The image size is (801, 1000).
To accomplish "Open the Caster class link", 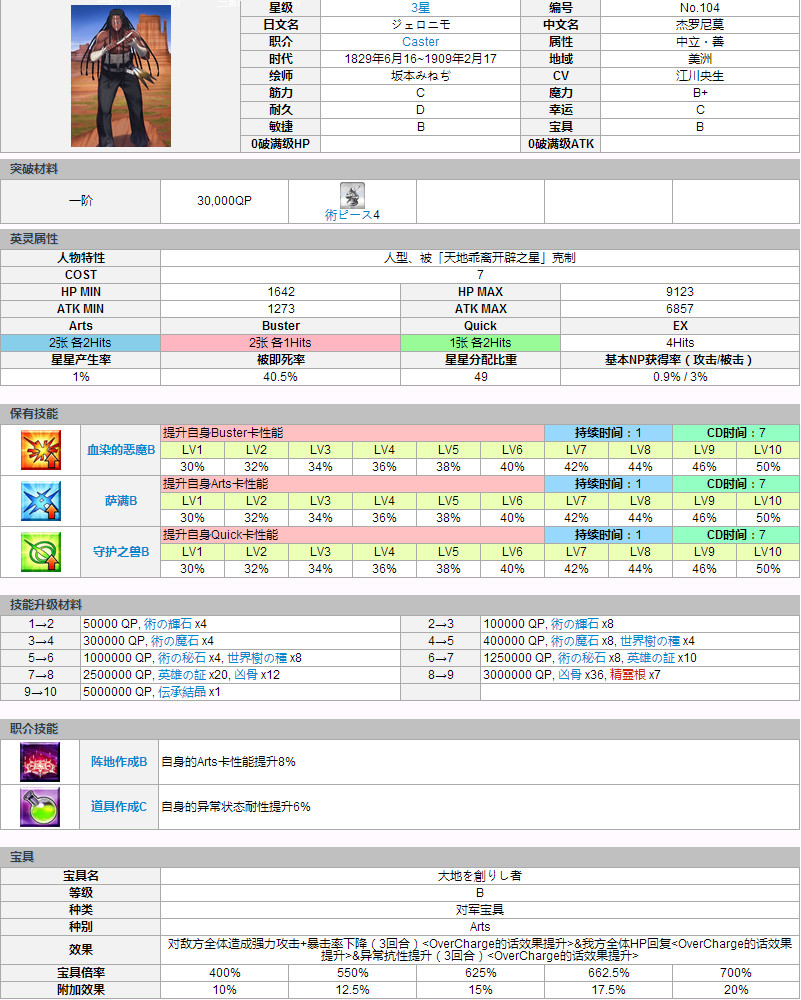I will coord(420,41).
